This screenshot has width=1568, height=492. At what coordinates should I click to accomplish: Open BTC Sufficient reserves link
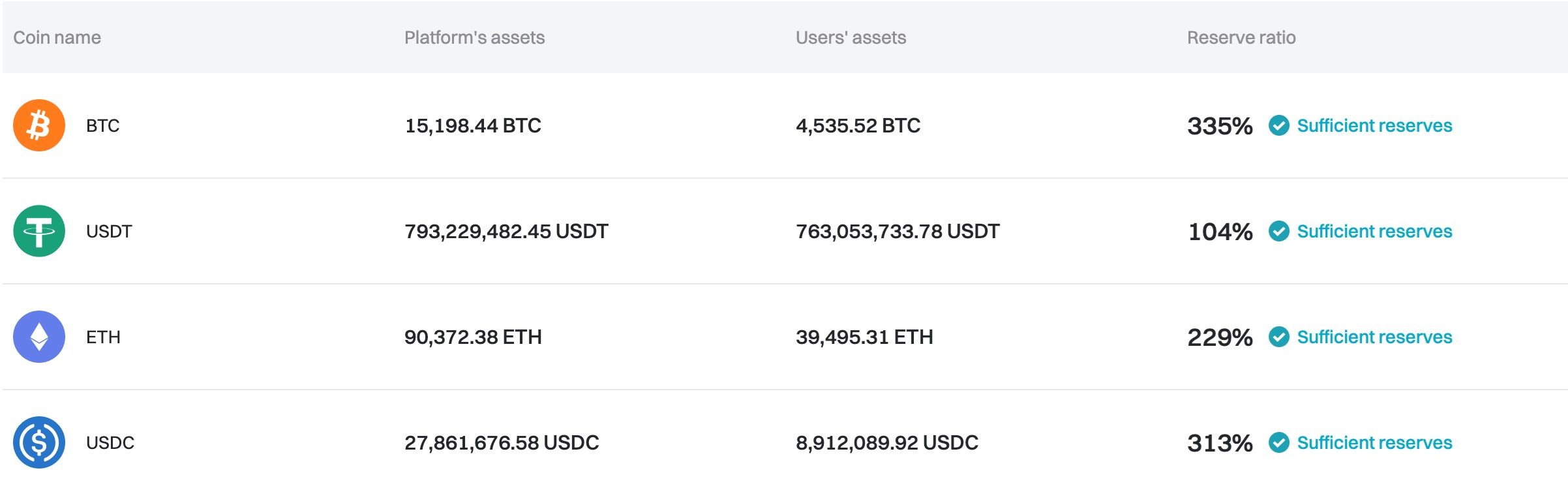click(x=1374, y=125)
